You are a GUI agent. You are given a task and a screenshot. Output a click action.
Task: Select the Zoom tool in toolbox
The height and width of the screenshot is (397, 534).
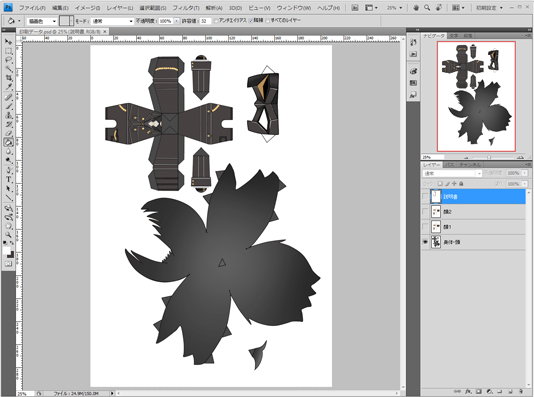(9, 235)
